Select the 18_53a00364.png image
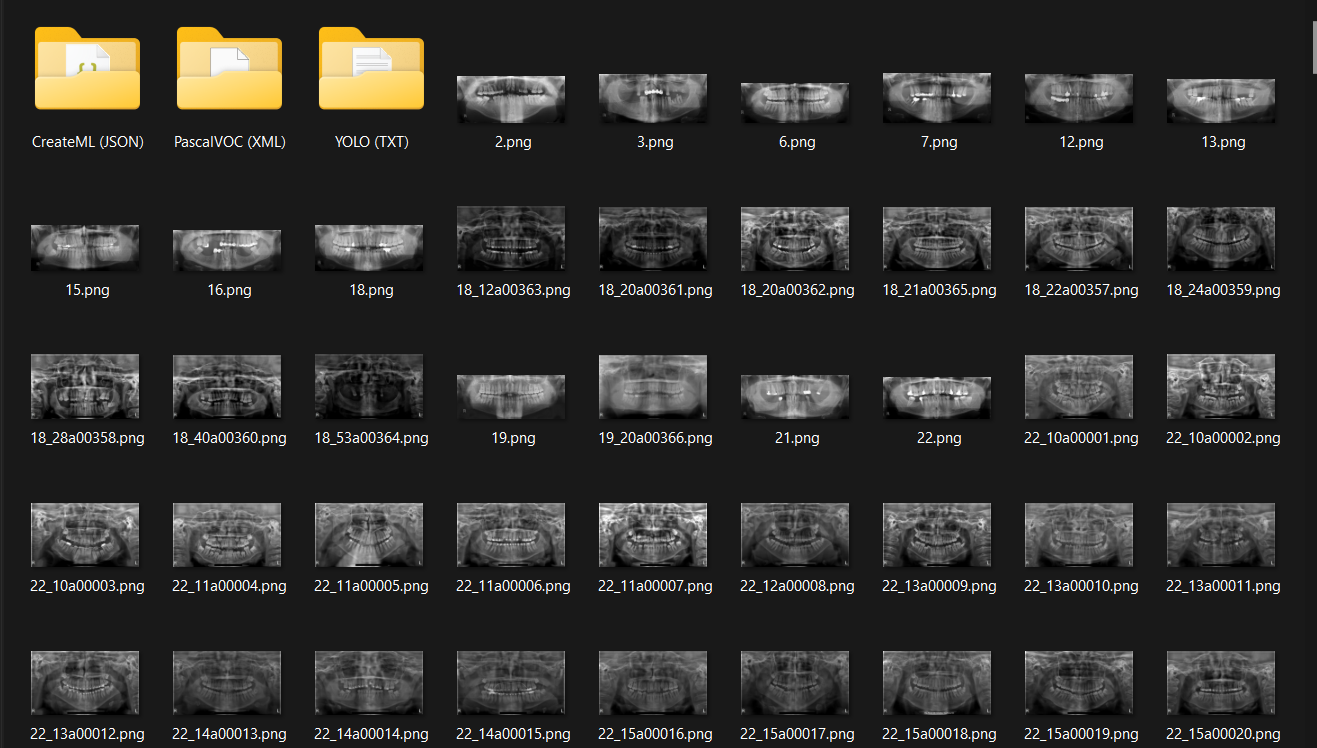 coord(369,387)
